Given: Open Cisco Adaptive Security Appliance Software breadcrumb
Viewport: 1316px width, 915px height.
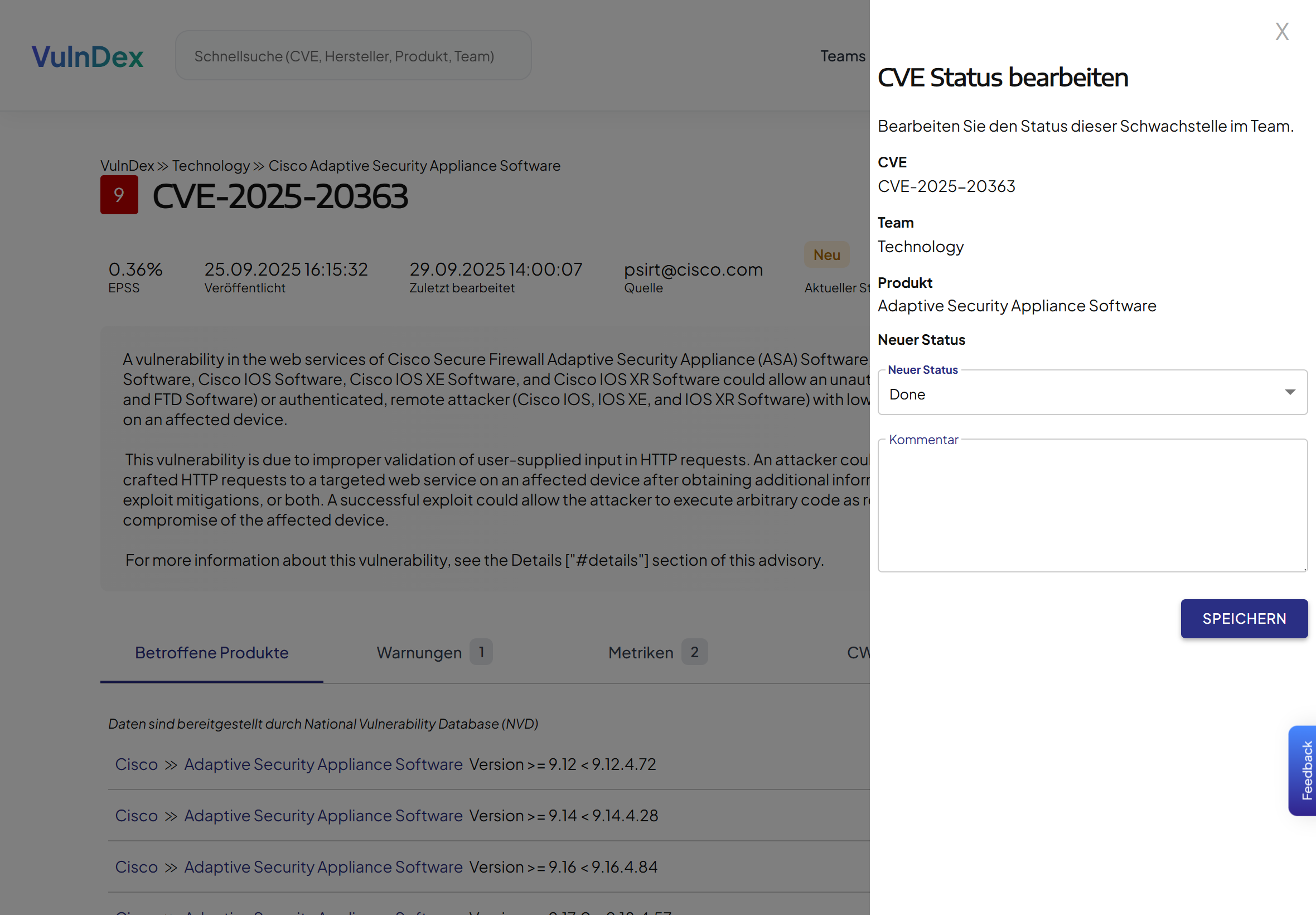Looking at the screenshot, I should pyautogui.click(x=414, y=166).
